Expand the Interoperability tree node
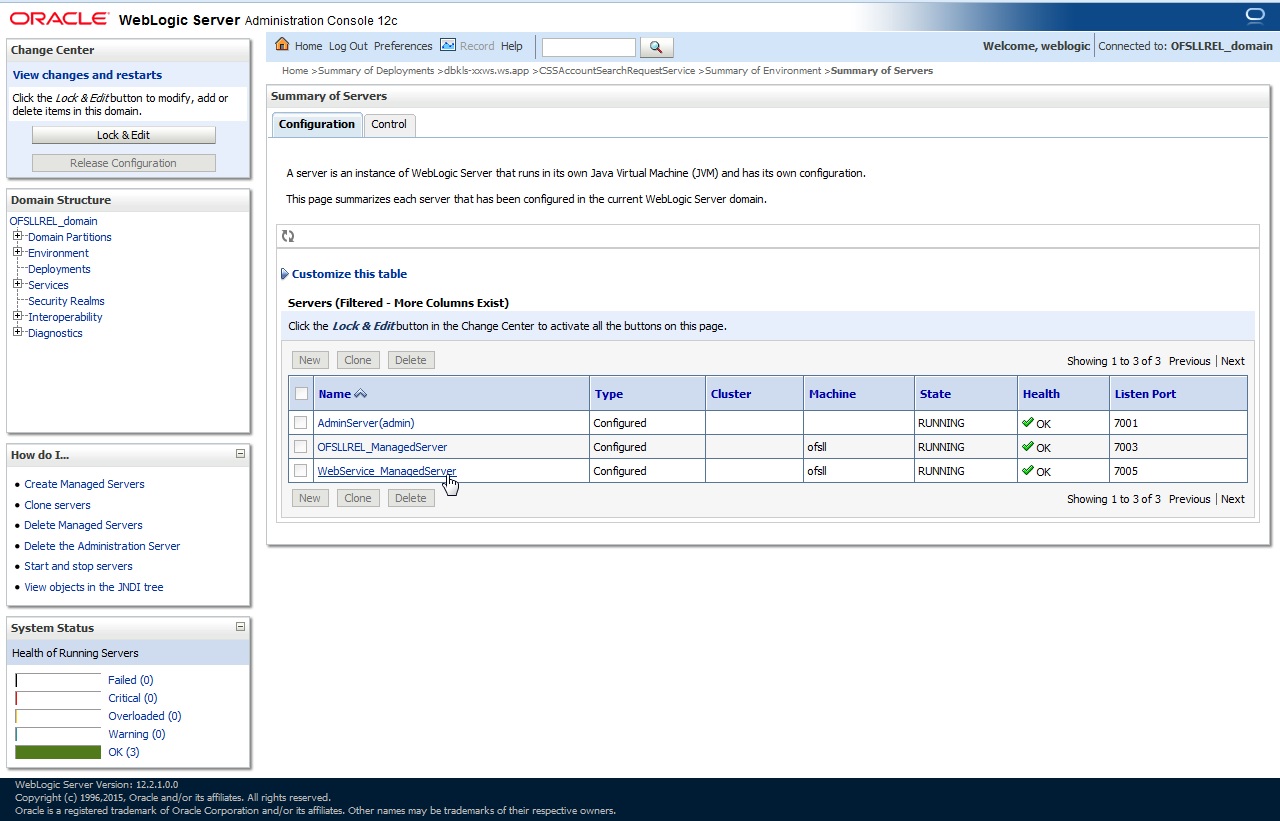The width and height of the screenshot is (1280, 821). click(x=17, y=316)
